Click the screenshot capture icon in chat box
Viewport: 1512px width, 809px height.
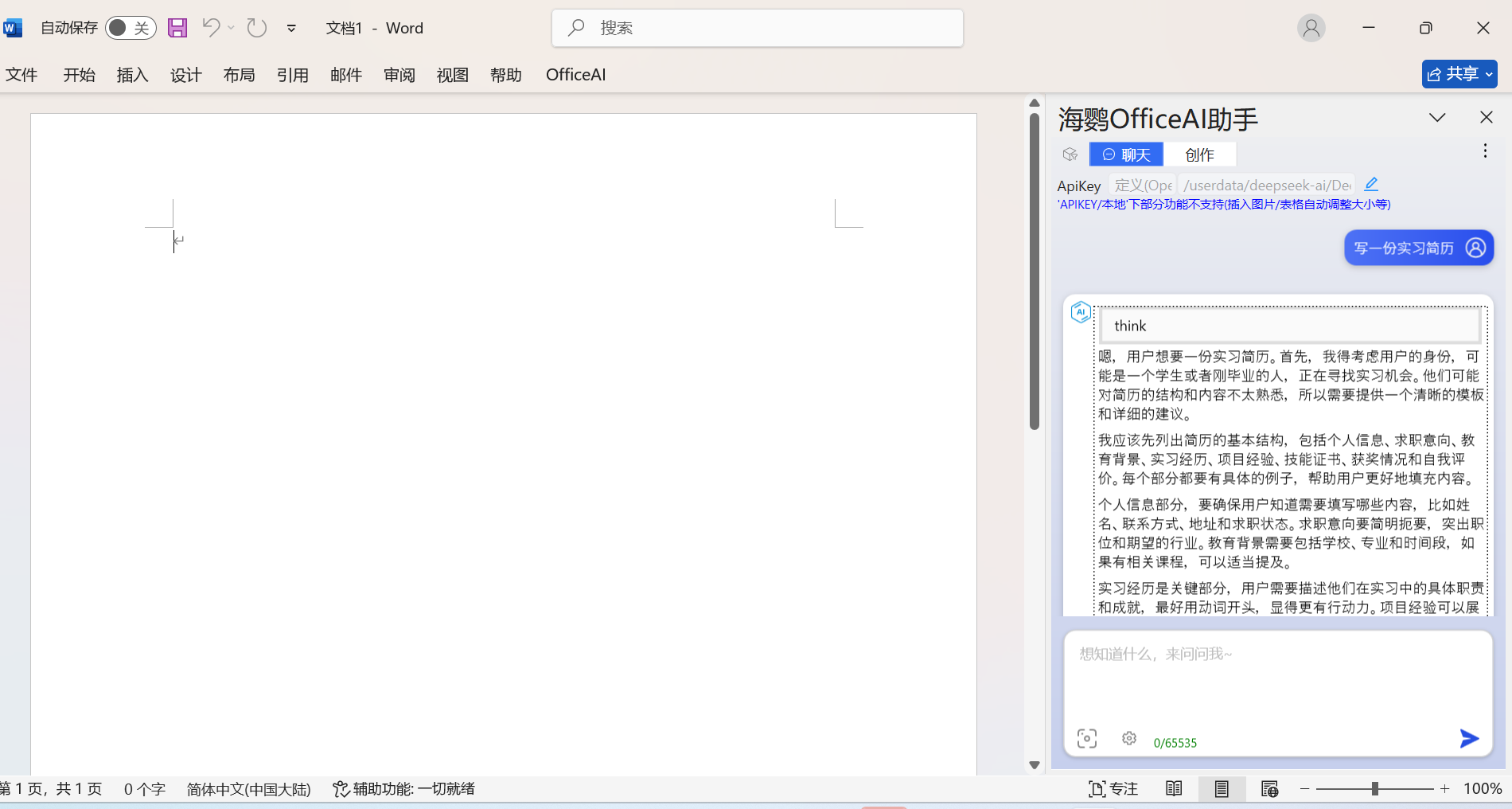(x=1087, y=739)
